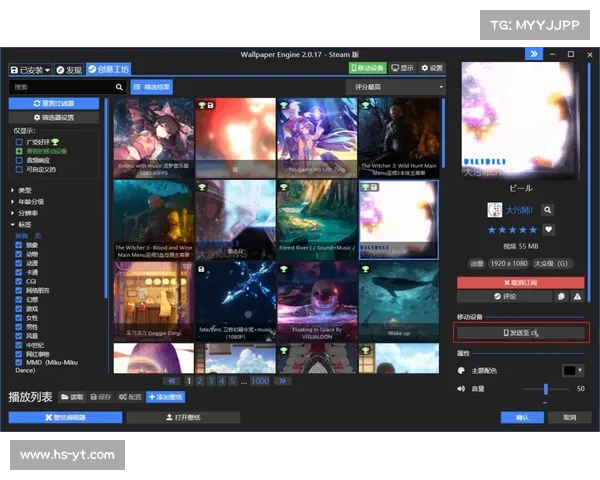Image resolution: width=600 pixels, height=480 pixels.
Task: Open 设置 settings gear button
Action: (x=432, y=68)
